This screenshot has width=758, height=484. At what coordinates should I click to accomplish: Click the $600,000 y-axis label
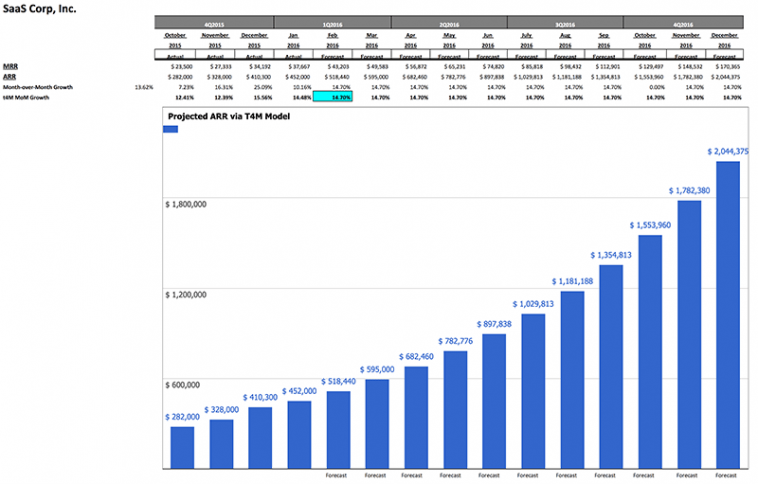click(x=187, y=383)
